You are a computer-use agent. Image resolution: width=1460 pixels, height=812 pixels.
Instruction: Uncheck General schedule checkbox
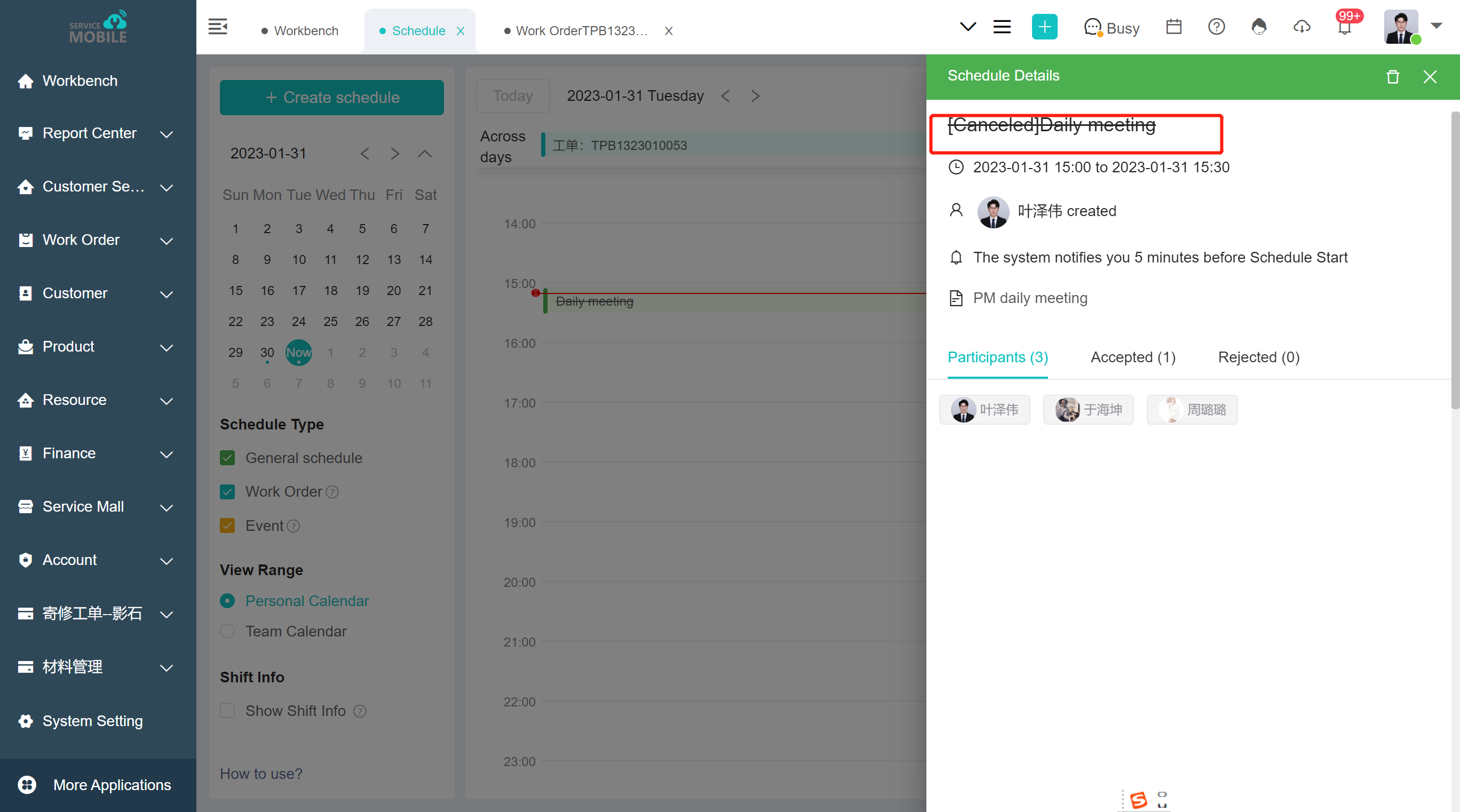click(227, 458)
